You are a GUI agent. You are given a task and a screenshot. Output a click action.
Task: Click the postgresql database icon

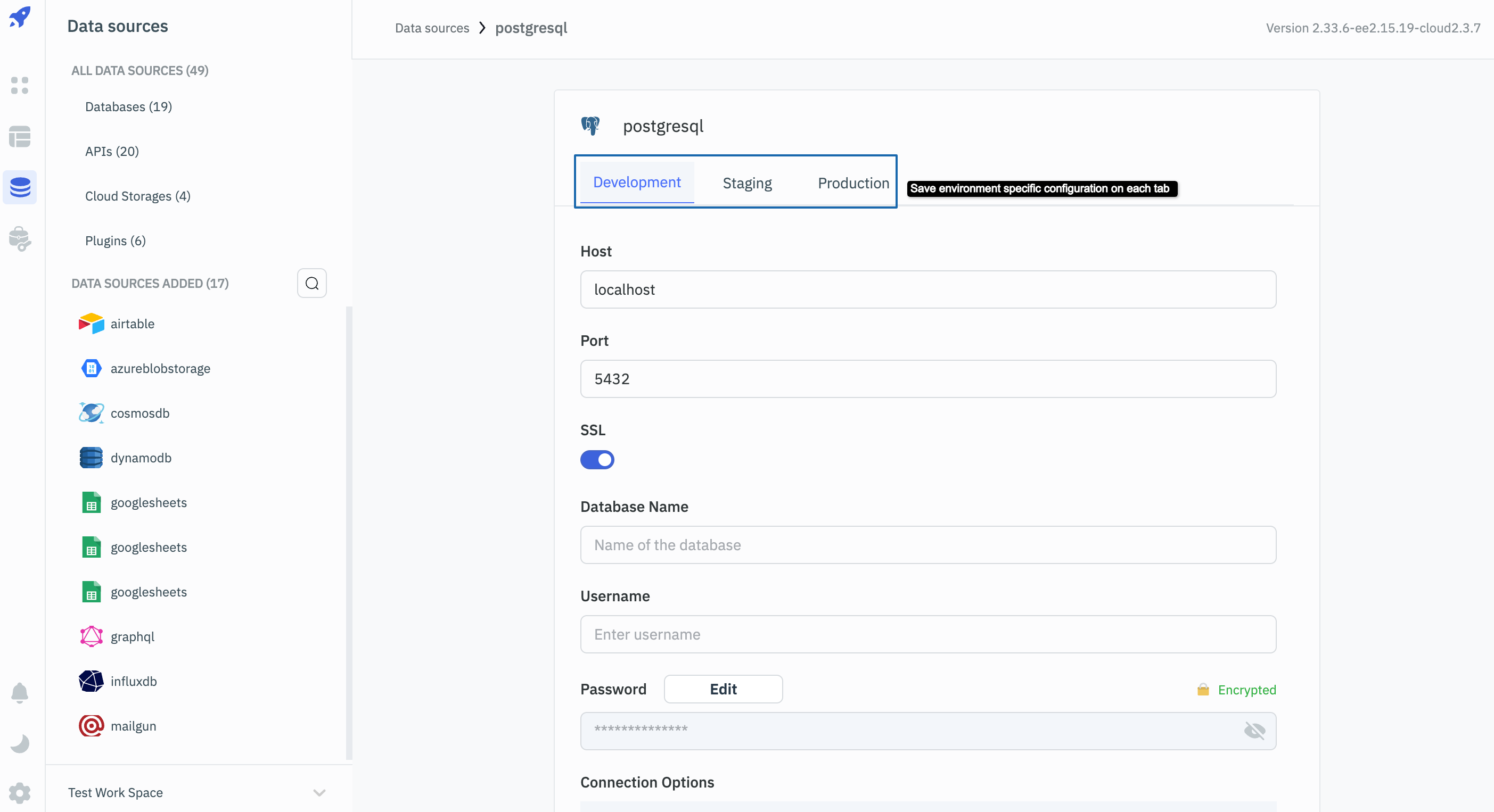click(592, 125)
